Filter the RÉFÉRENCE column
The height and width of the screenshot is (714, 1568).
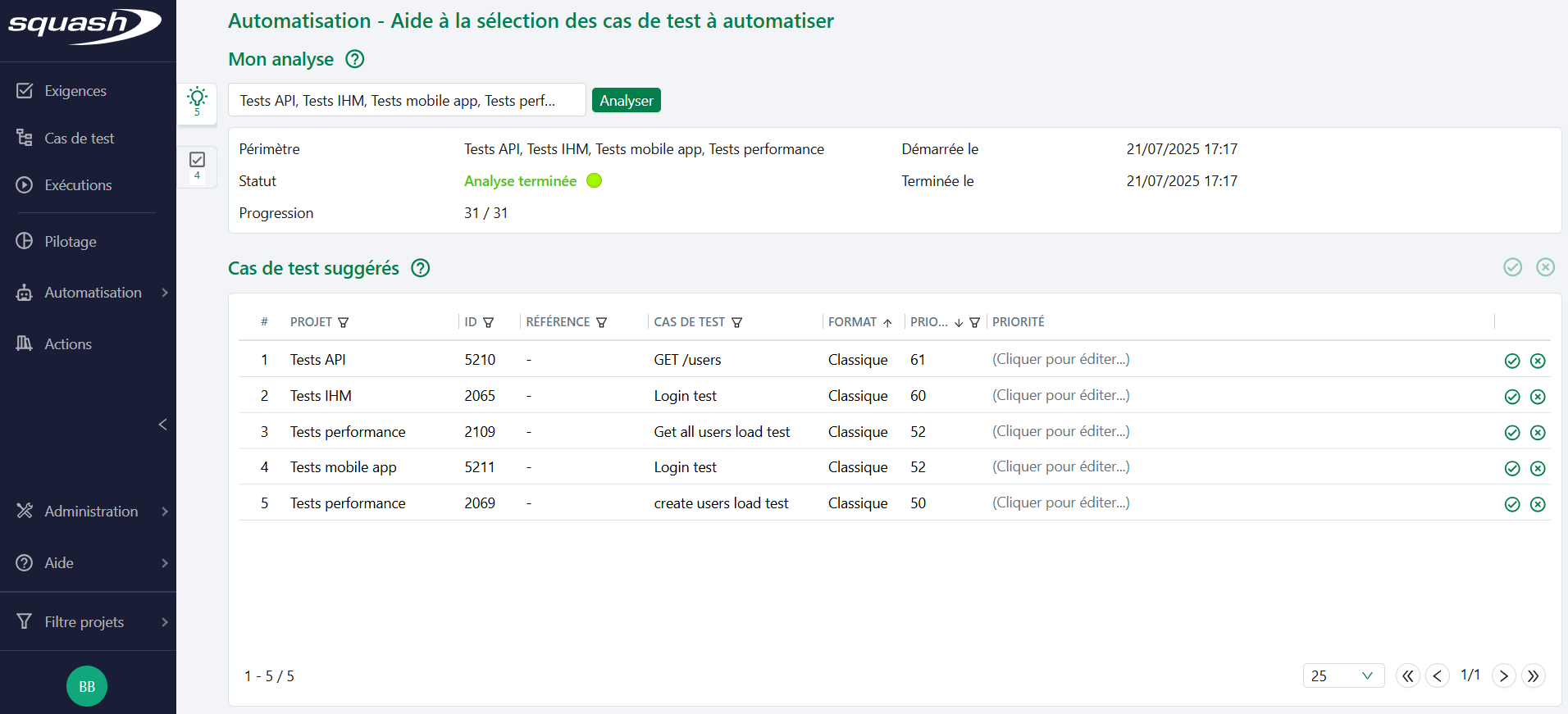point(602,323)
